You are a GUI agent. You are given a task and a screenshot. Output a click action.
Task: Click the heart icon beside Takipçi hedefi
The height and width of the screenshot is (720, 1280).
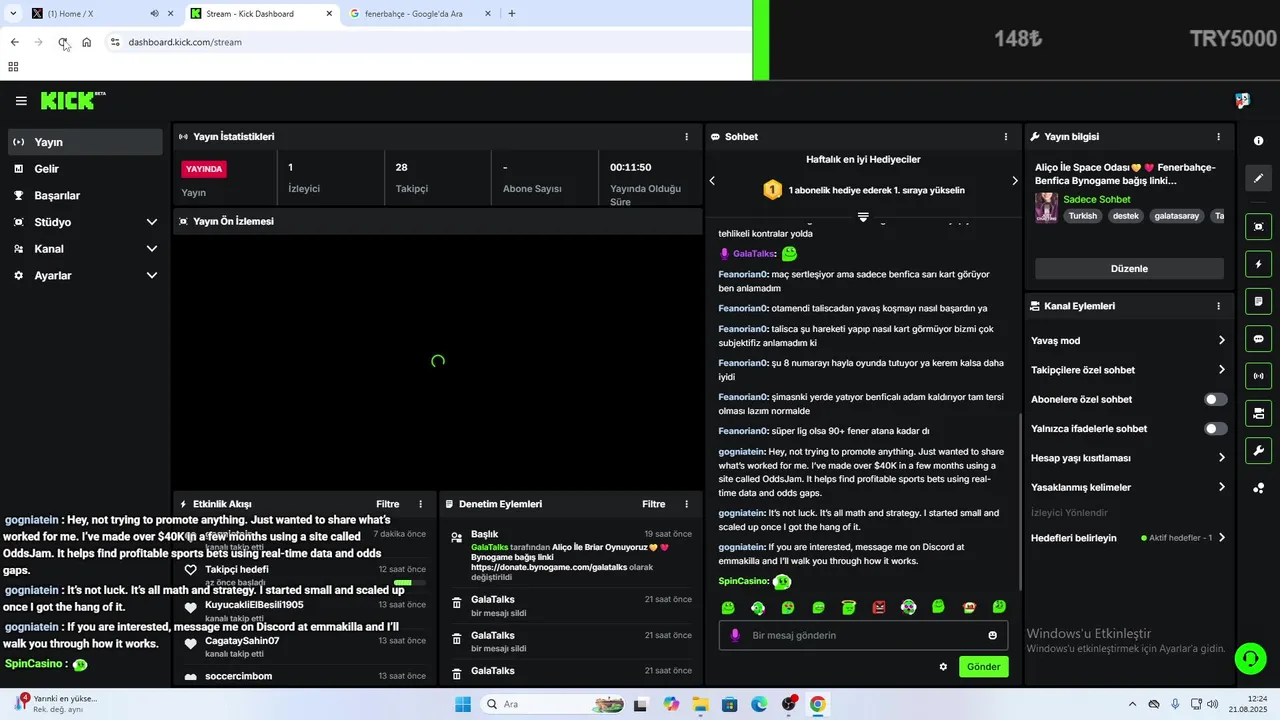(190, 570)
